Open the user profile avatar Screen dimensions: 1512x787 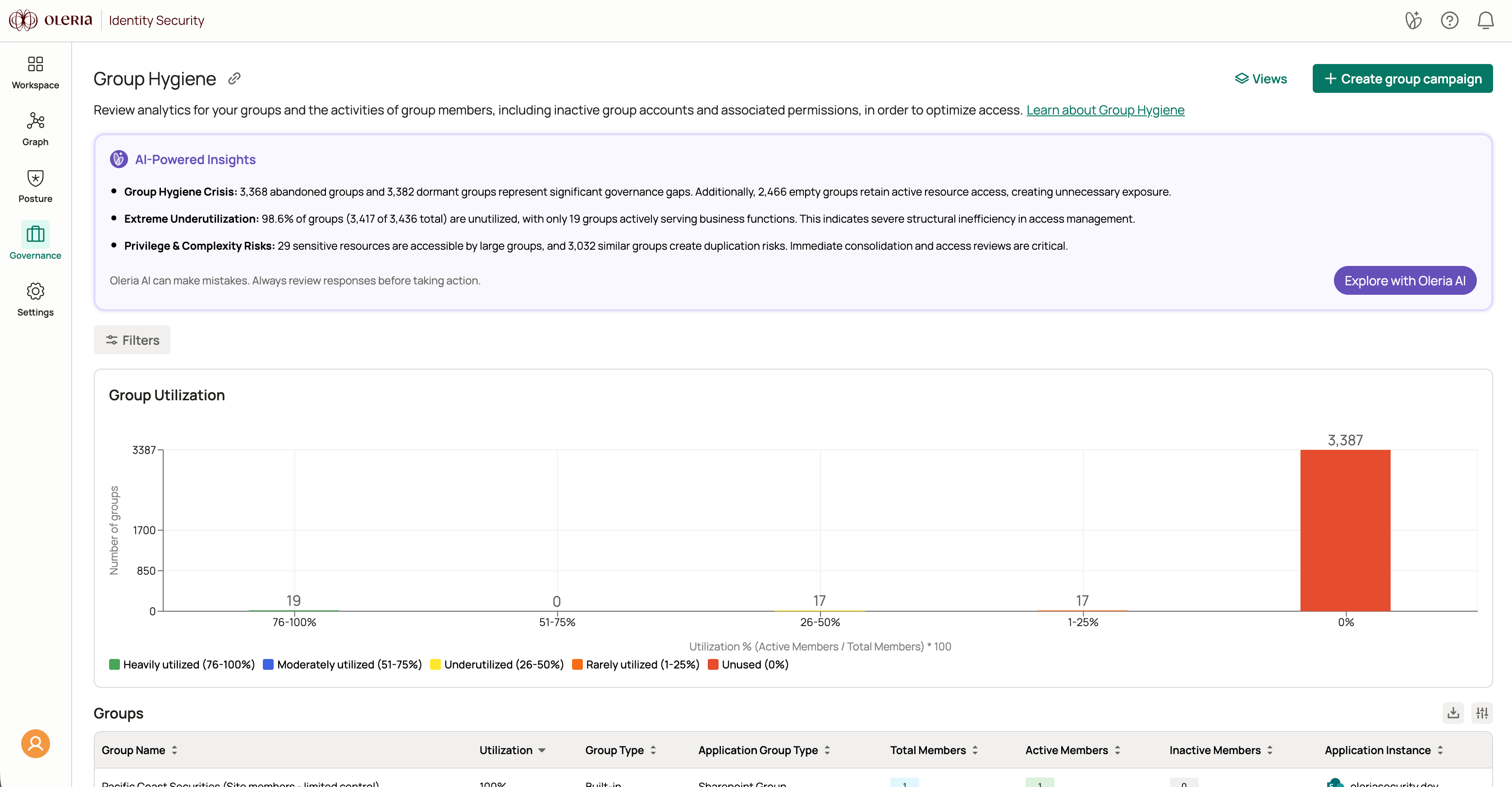35,743
